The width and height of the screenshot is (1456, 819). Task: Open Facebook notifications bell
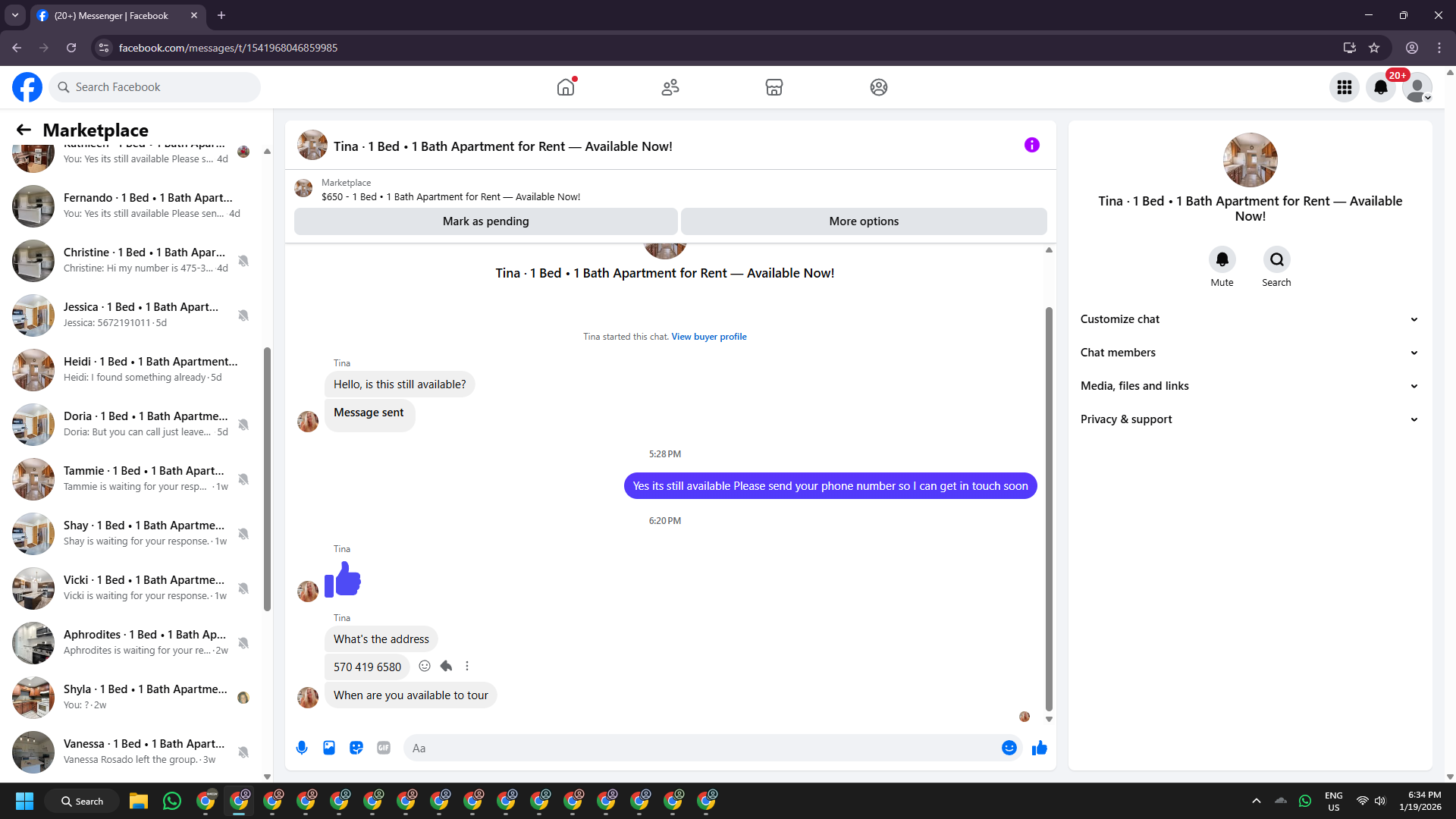1381,87
